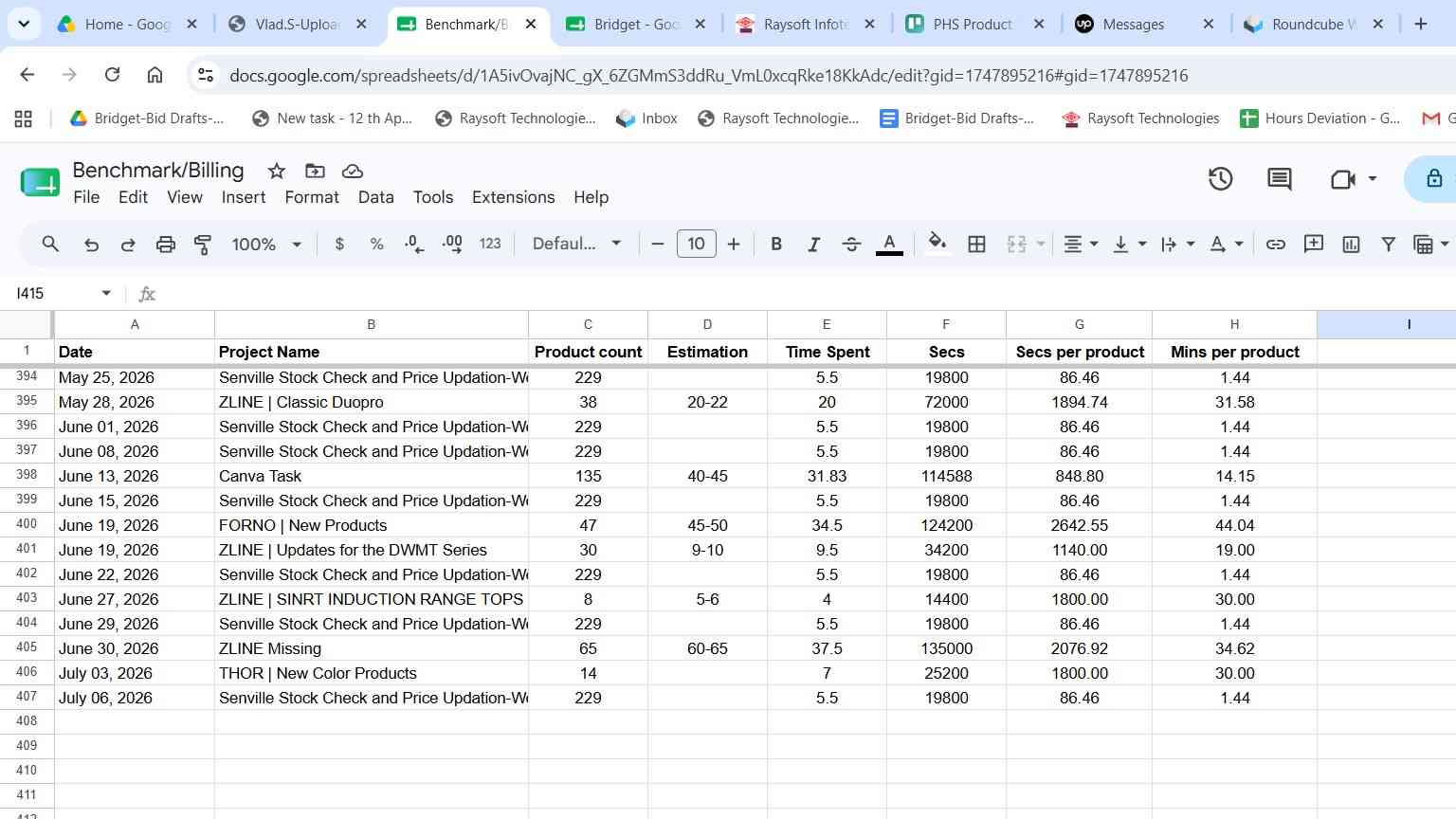The image size is (1456, 819).
Task: Click the print icon
Action: pos(165,245)
